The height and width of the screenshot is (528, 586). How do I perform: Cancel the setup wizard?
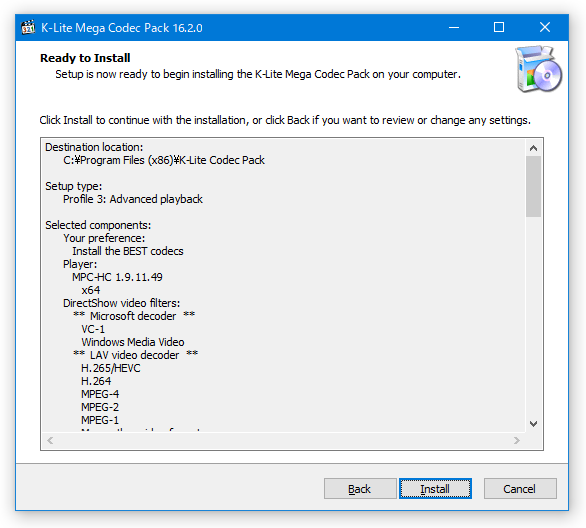coord(520,488)
